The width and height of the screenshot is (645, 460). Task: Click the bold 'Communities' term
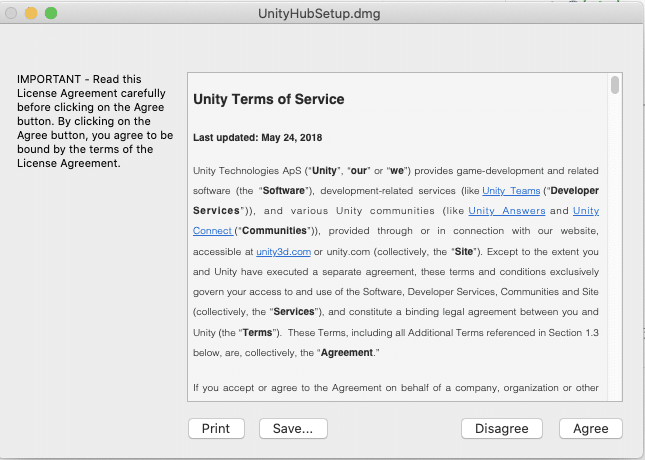274,230
